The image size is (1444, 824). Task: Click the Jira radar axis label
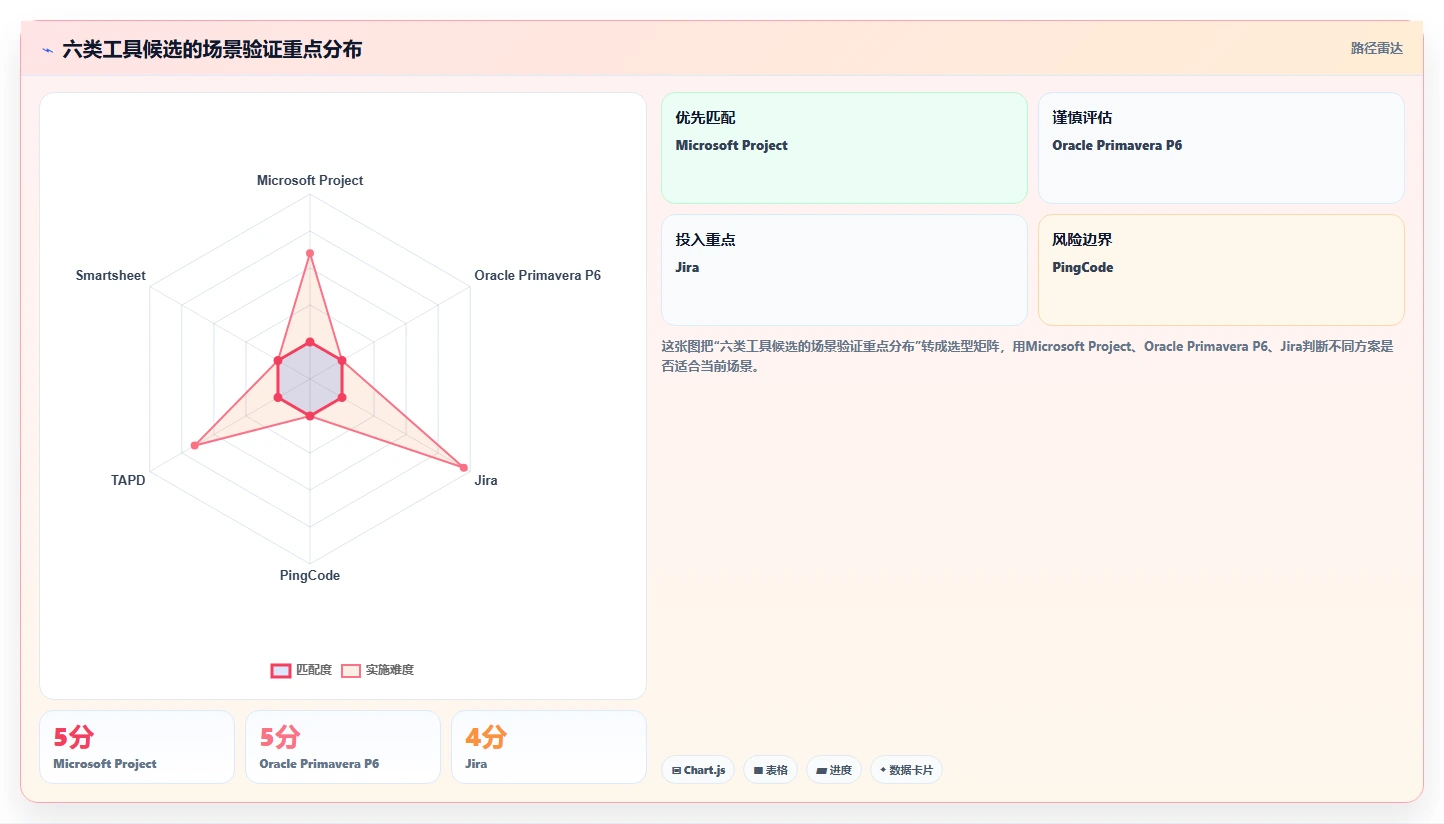click(x=486, y=480)
